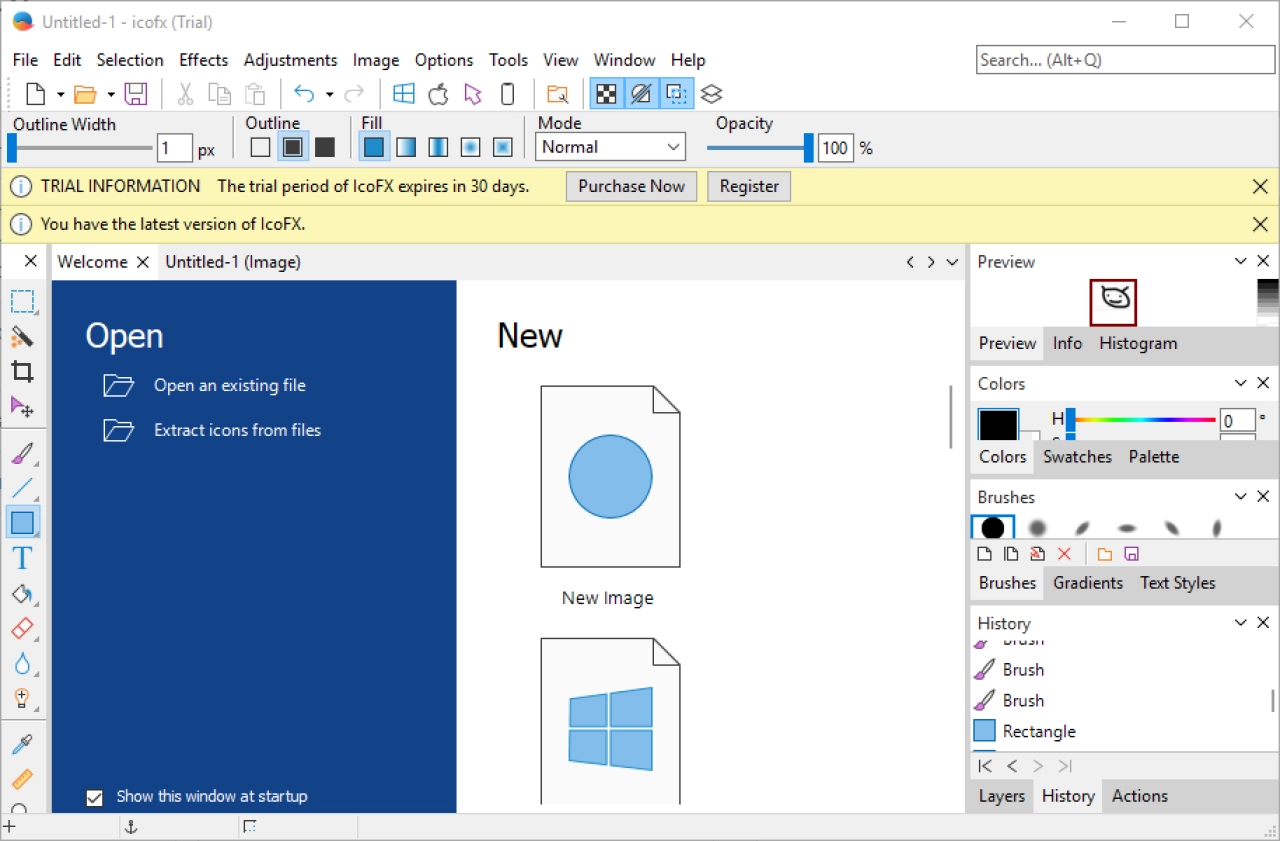The width and height of the screenshot is (1280, 841).
Task: Collapse the History panel chevron
Action: pos(1241,622)
